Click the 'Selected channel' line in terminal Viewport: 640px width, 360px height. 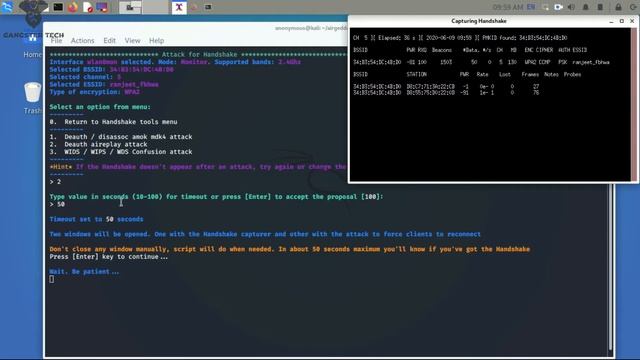85,77
